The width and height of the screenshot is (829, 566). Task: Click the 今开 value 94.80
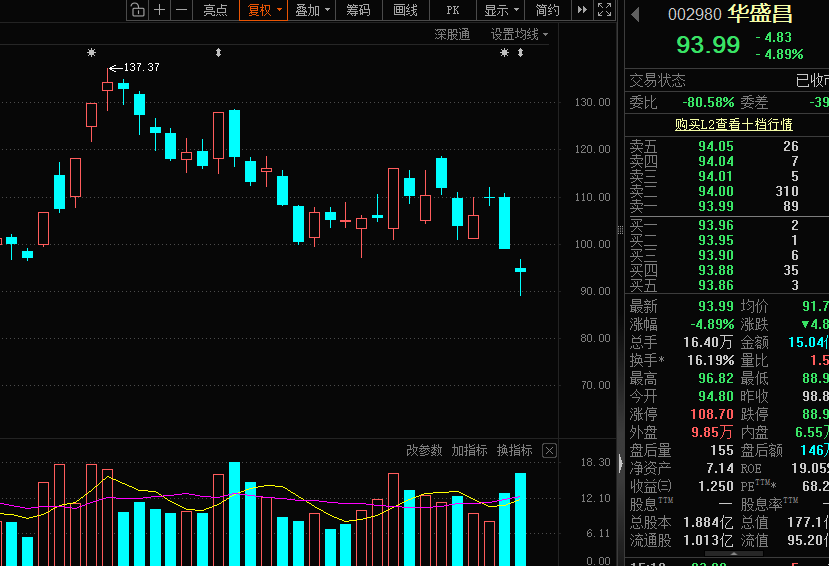715,396
